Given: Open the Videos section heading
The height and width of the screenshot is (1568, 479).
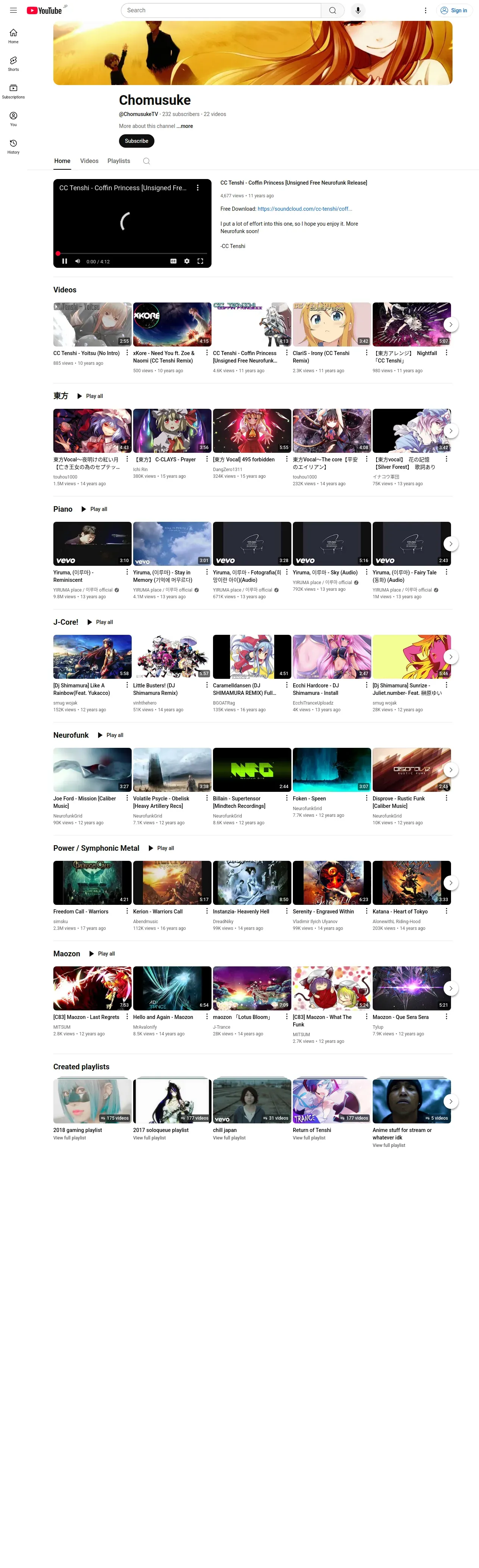Looking at the screenshot, I should point(65,290).
